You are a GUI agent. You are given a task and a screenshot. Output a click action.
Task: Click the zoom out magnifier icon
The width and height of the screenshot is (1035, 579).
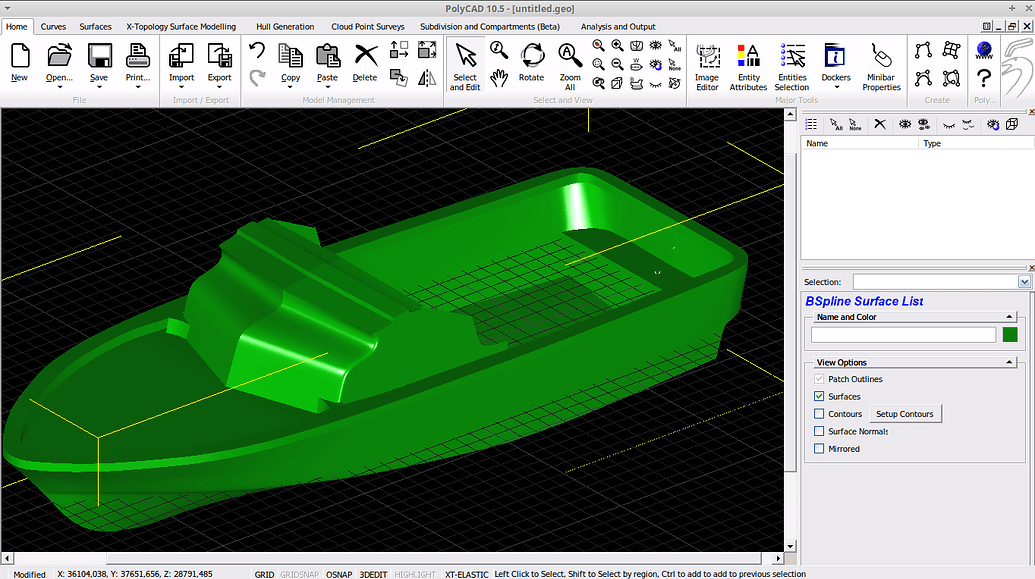[617, 64]
